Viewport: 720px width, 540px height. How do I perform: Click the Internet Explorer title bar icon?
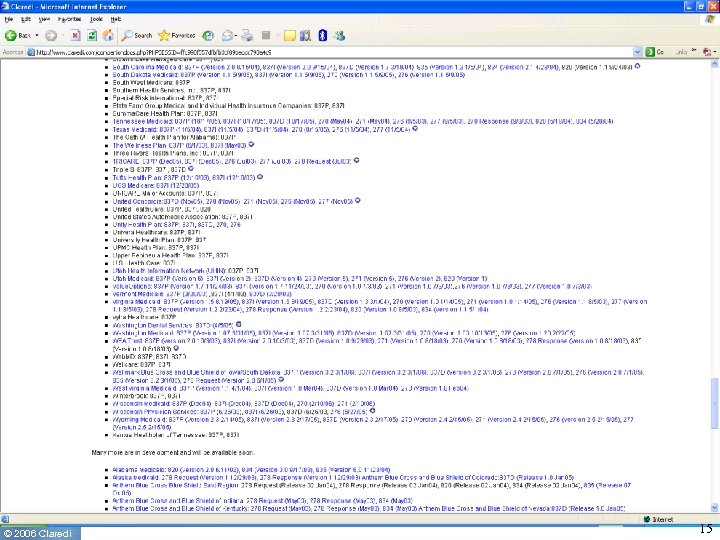[x=5, y=6]
